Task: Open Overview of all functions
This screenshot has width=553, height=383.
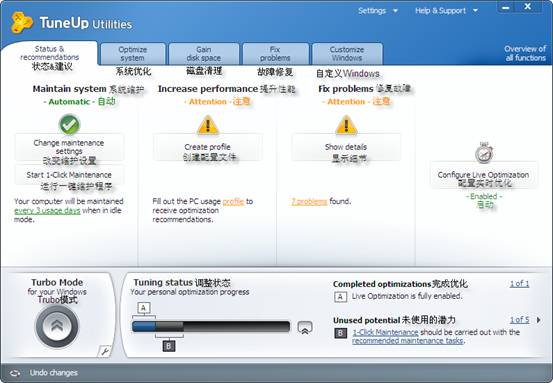Action: 525,53
